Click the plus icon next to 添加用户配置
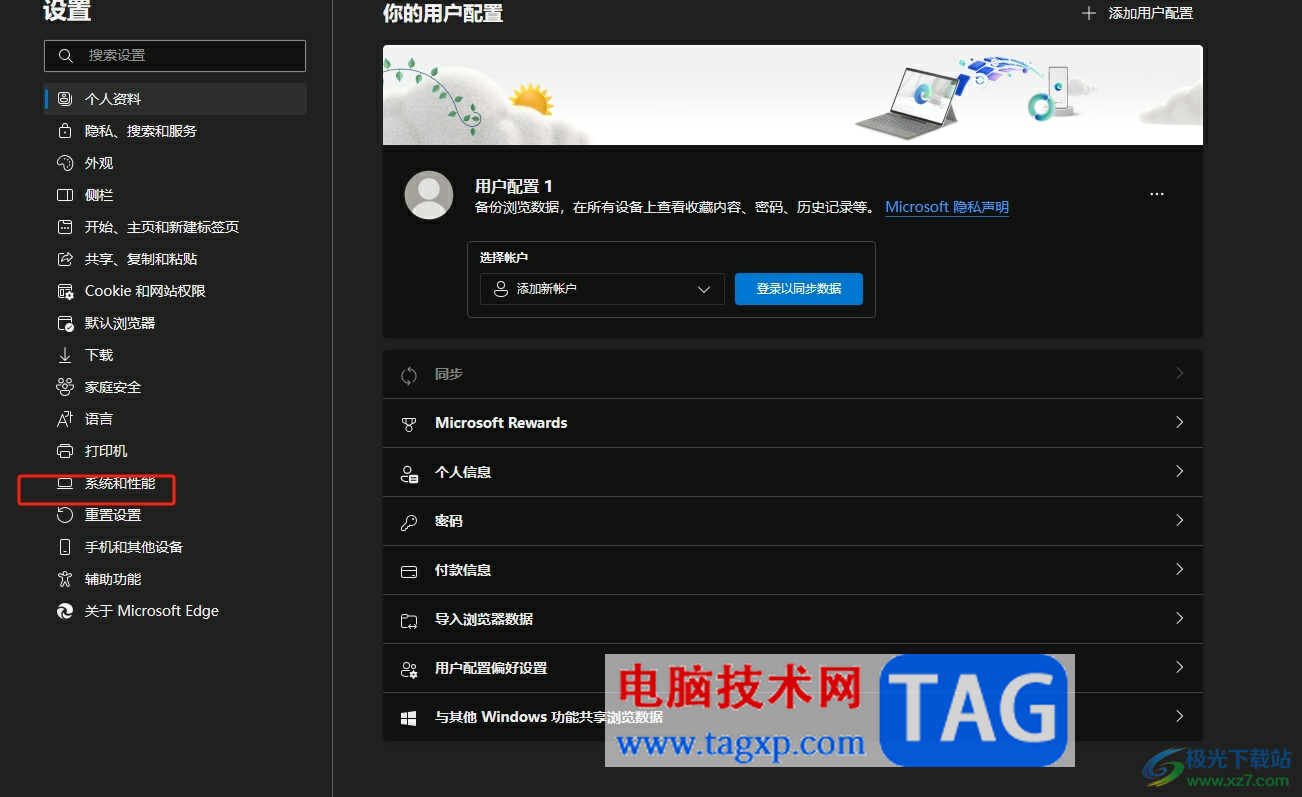The image size is (1302, 797). [1089, 13]
